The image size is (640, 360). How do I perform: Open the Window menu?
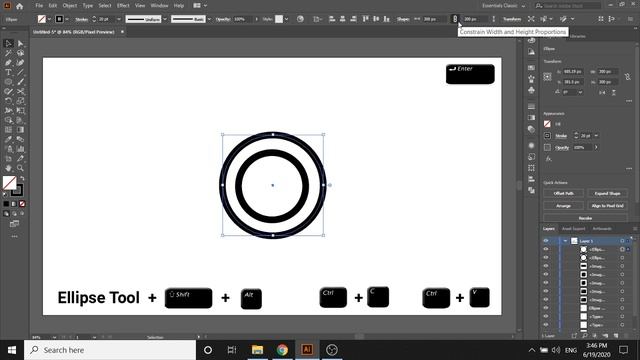[159, 6]
